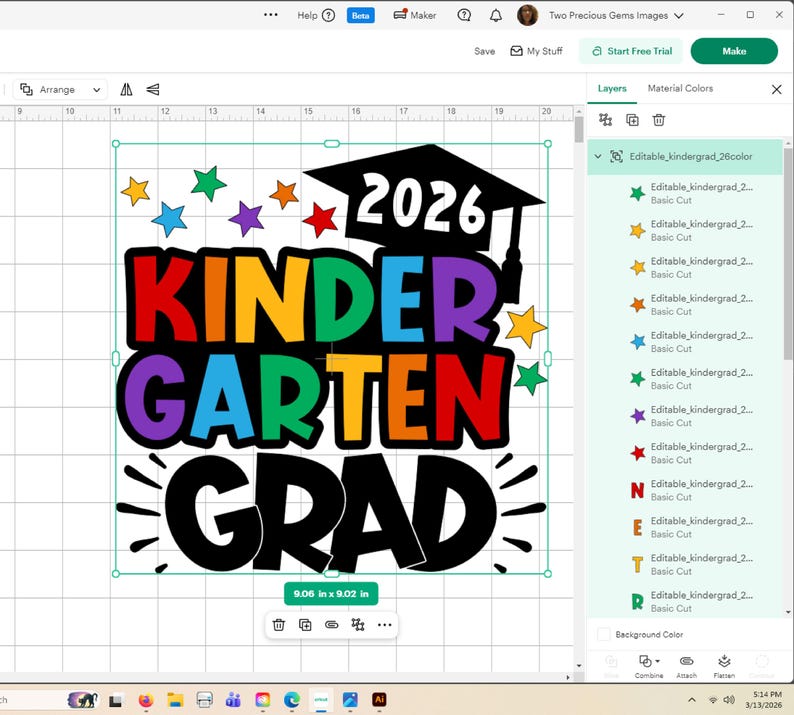Screen dimensions: 794x715
Task: Click the Beta badge
Action: 361,16
